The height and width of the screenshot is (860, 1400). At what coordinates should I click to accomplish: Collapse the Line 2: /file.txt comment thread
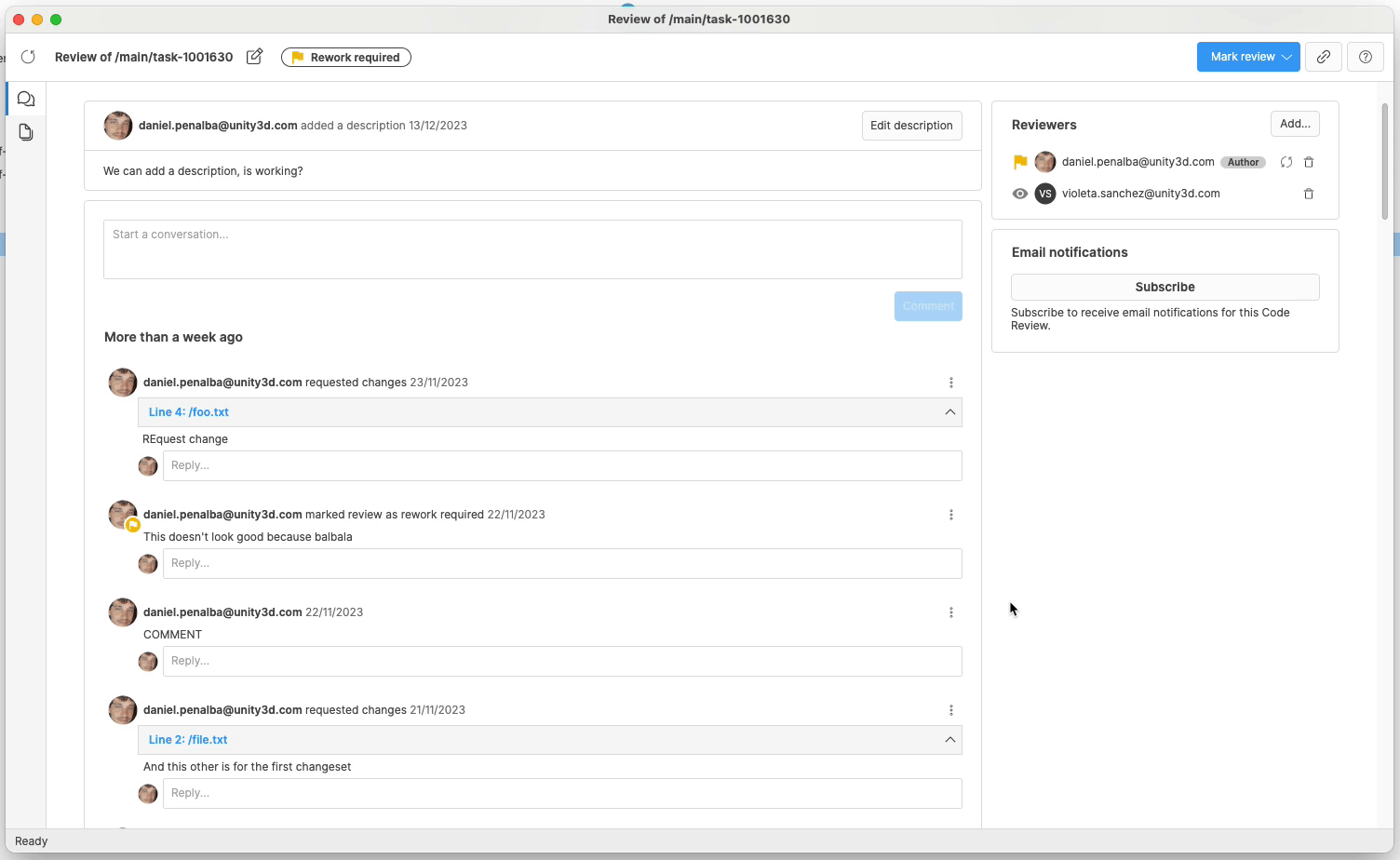point(949,739)
